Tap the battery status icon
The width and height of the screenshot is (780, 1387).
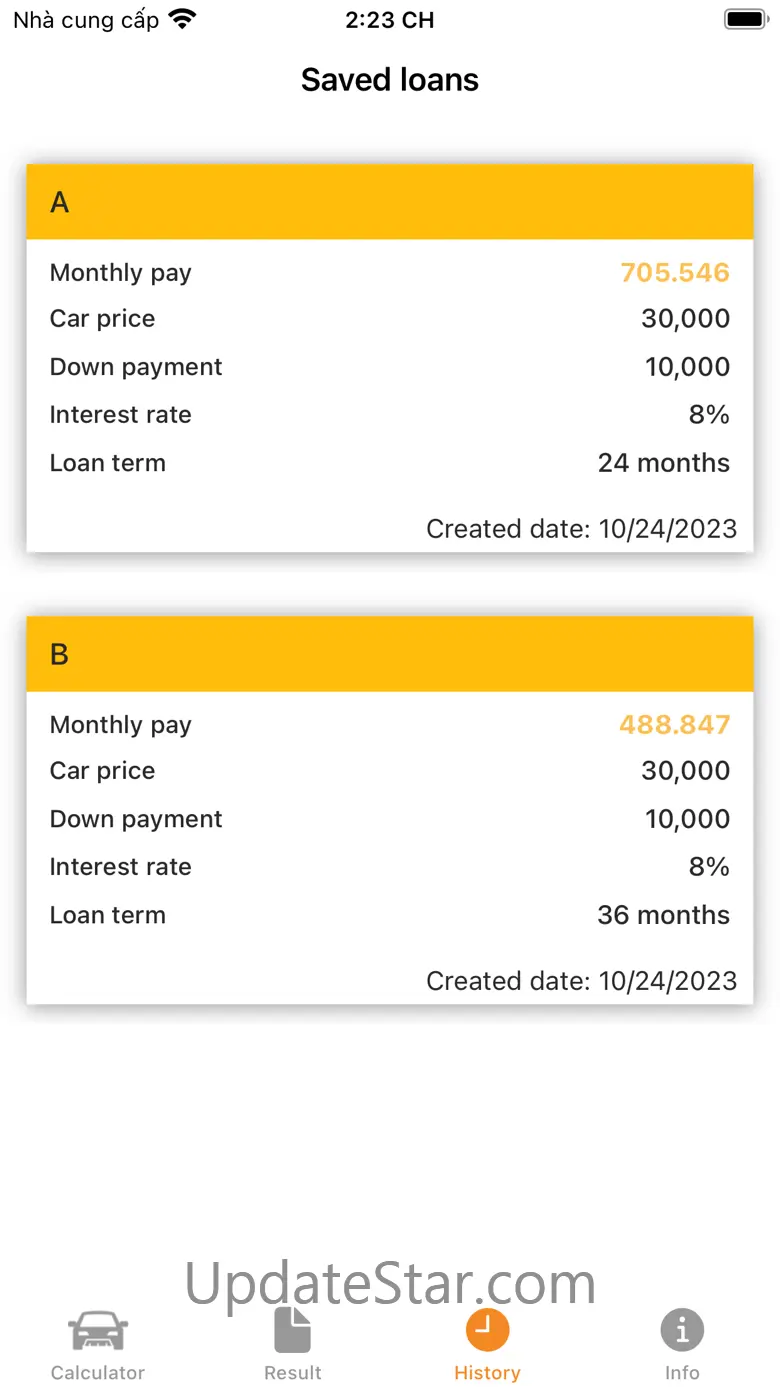[744, 19]
